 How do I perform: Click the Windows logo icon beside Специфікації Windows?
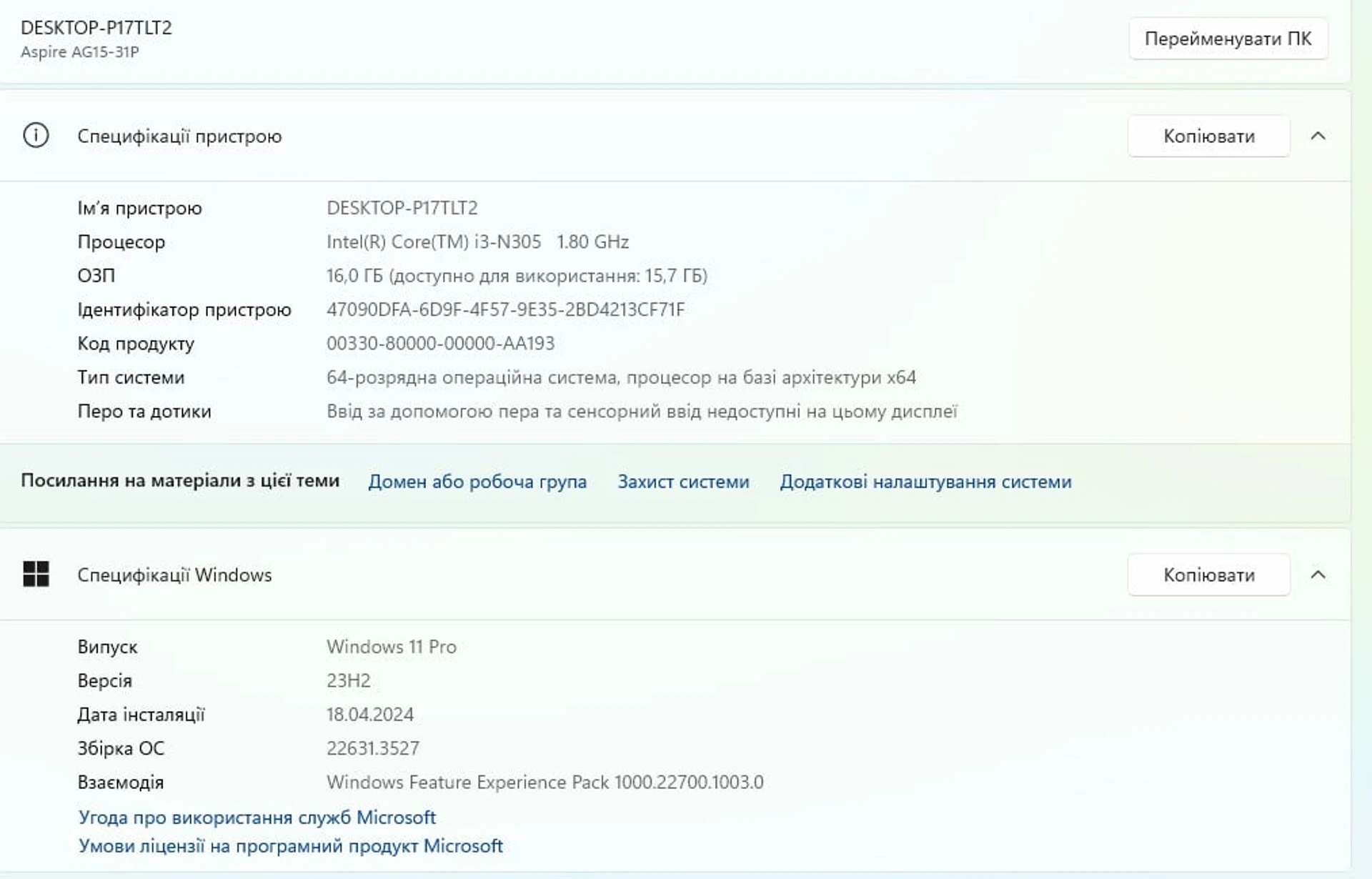coord(36,574)
